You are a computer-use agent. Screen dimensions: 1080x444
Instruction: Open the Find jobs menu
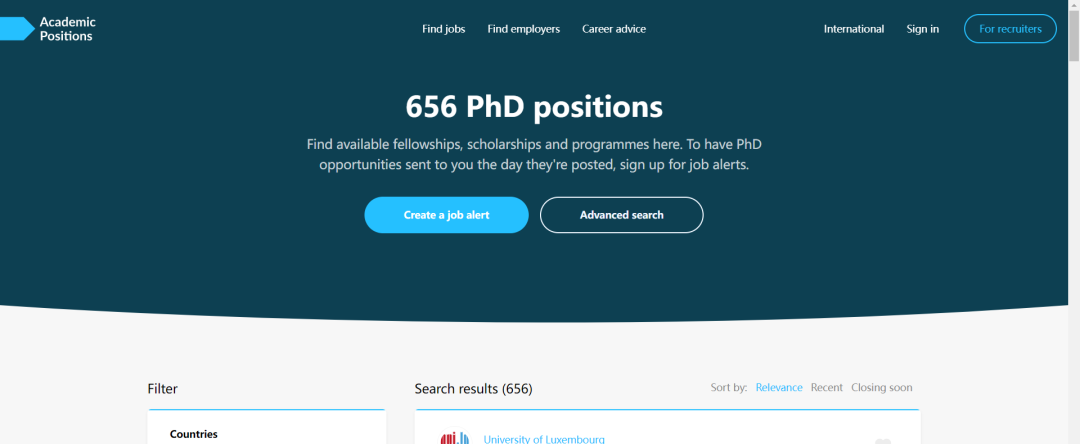click(x=443, y=29)
